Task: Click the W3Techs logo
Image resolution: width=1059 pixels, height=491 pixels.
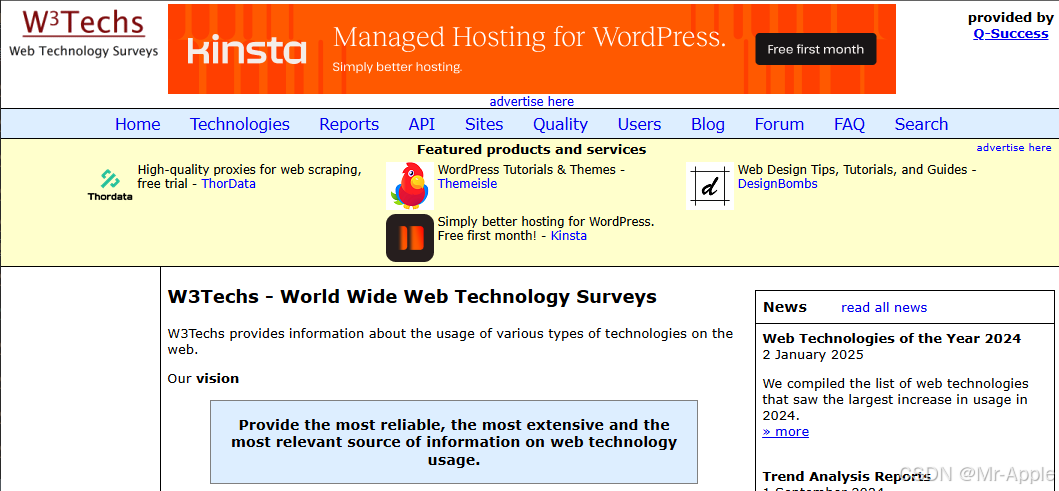Action: [83, 33]
